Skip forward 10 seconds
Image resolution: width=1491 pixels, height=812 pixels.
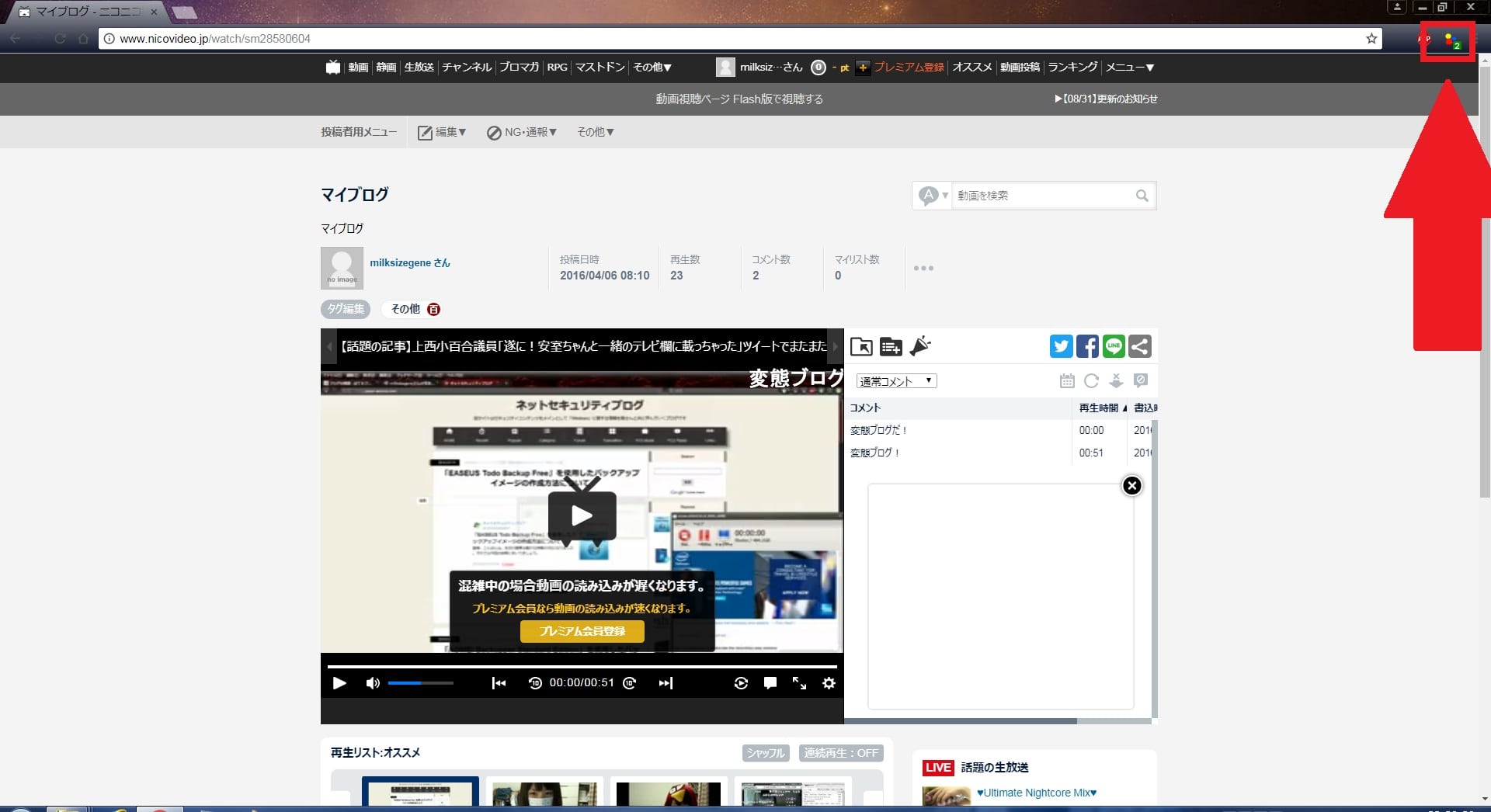click(x=630, y=683)
